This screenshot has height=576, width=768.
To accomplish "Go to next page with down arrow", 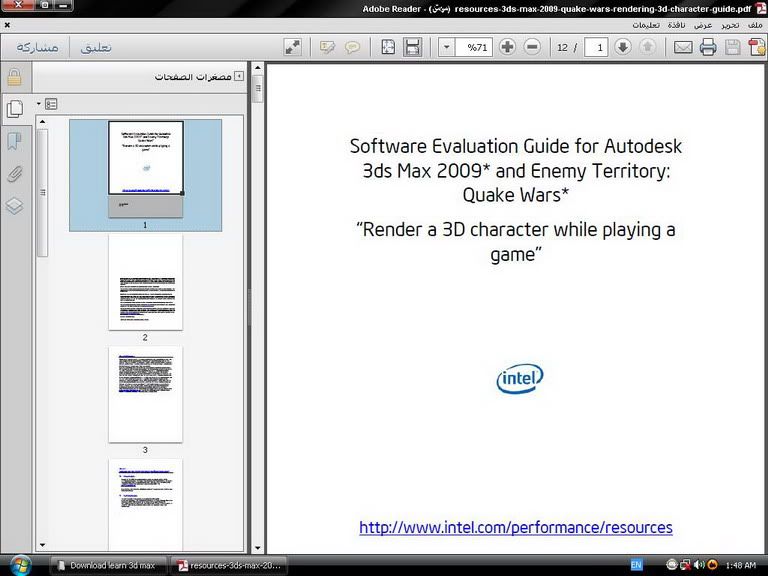I will pyautogui.click(x=623, y=47).
